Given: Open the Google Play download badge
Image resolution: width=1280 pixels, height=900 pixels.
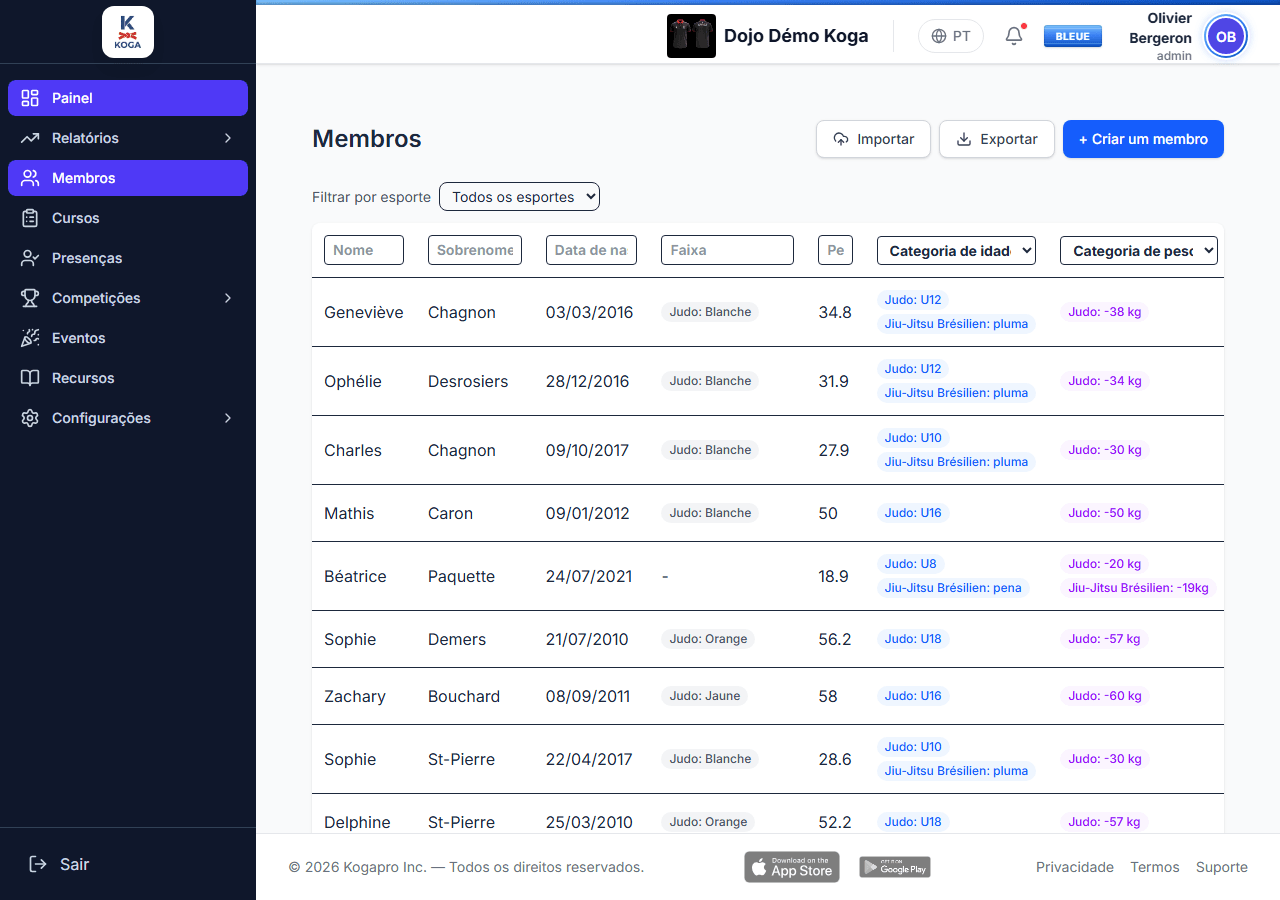Looking at the screenshot, I should pos(895,867).
